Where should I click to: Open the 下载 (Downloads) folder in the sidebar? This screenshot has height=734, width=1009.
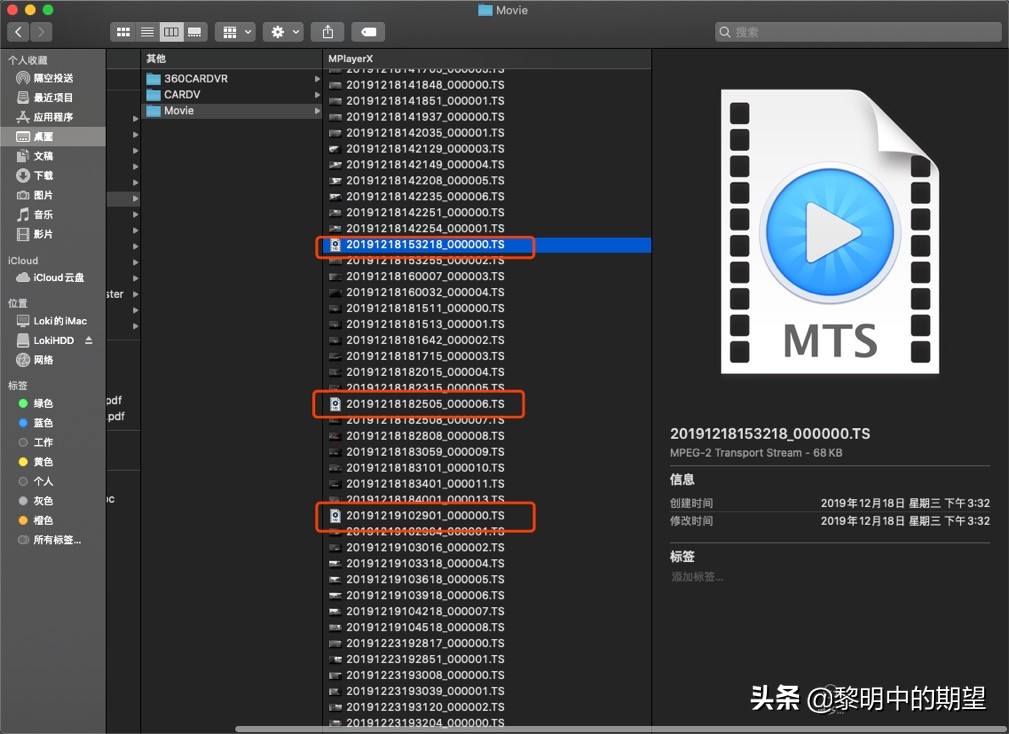click(43, 175)
